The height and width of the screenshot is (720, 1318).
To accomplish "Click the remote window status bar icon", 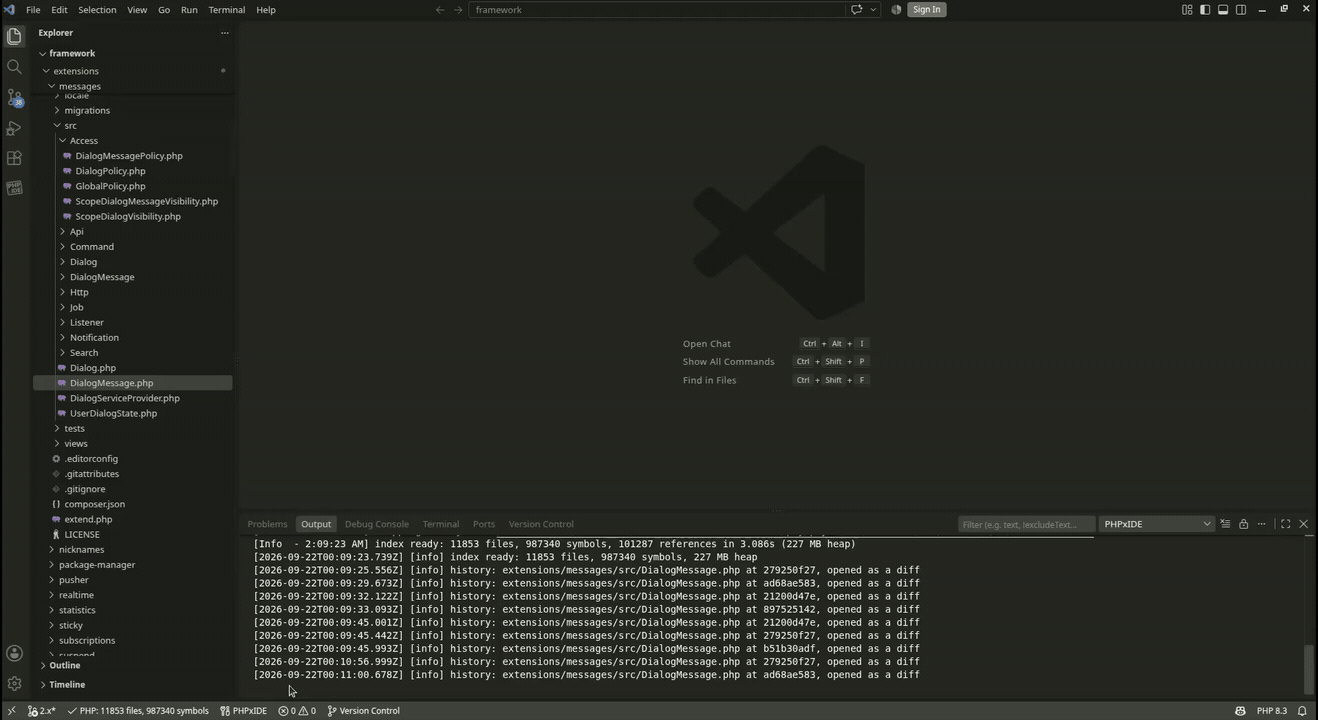I will tap(10, 711).
